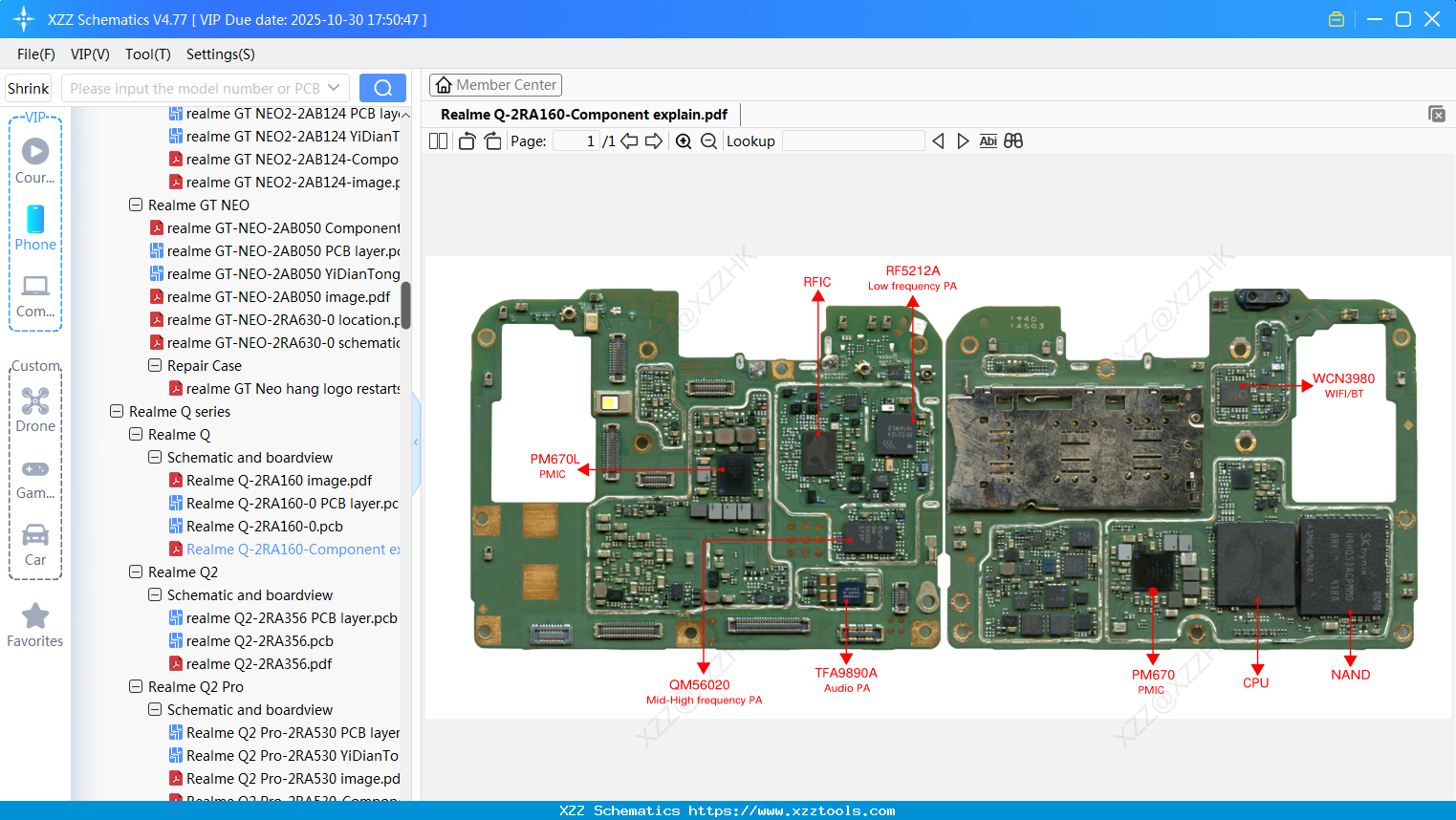Collapse Schematic and boardview under Realme Q2
This screenshot has height=820, width=1456.
155,595
